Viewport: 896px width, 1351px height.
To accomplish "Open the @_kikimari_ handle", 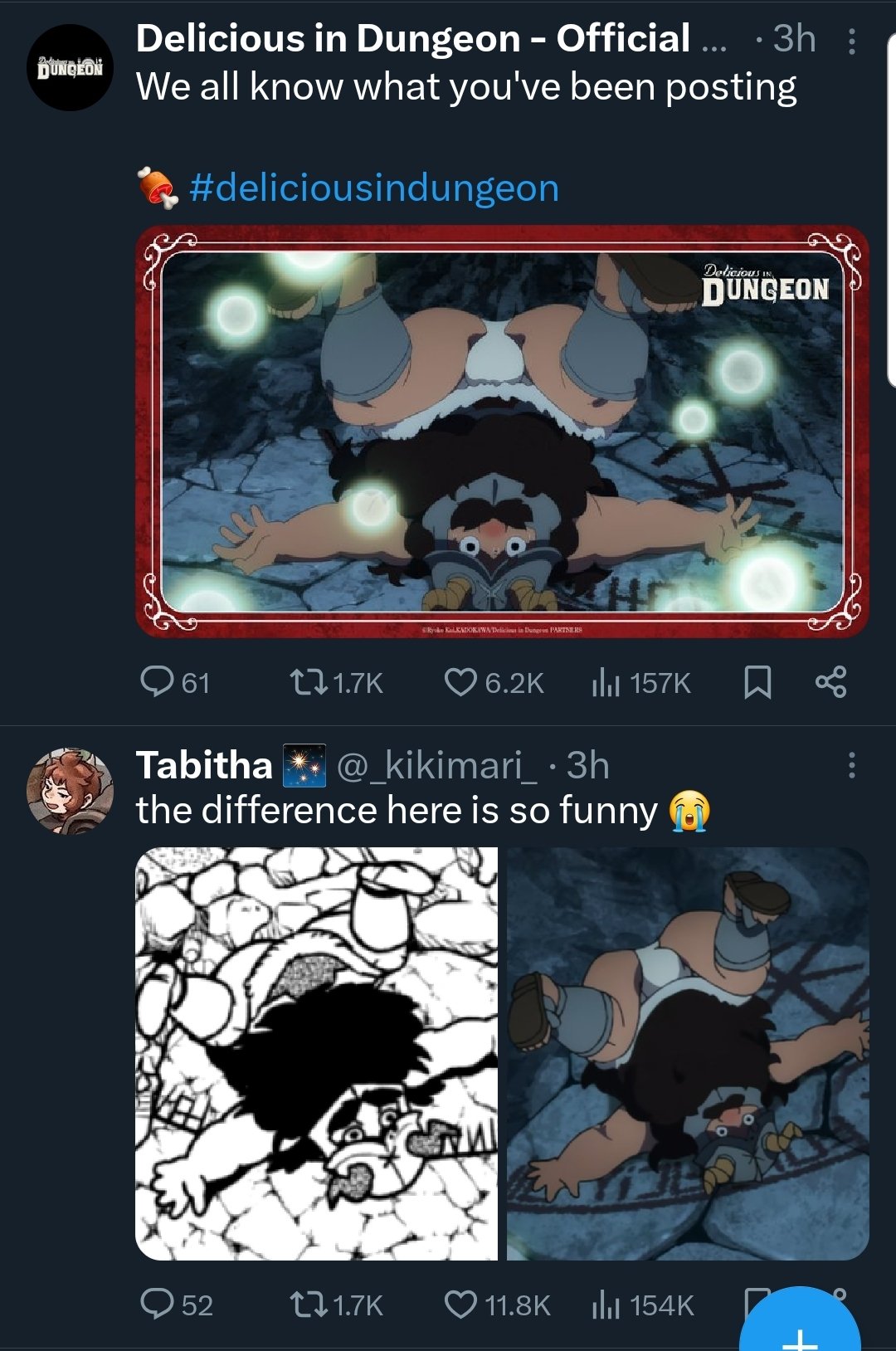I will [436, 765].
